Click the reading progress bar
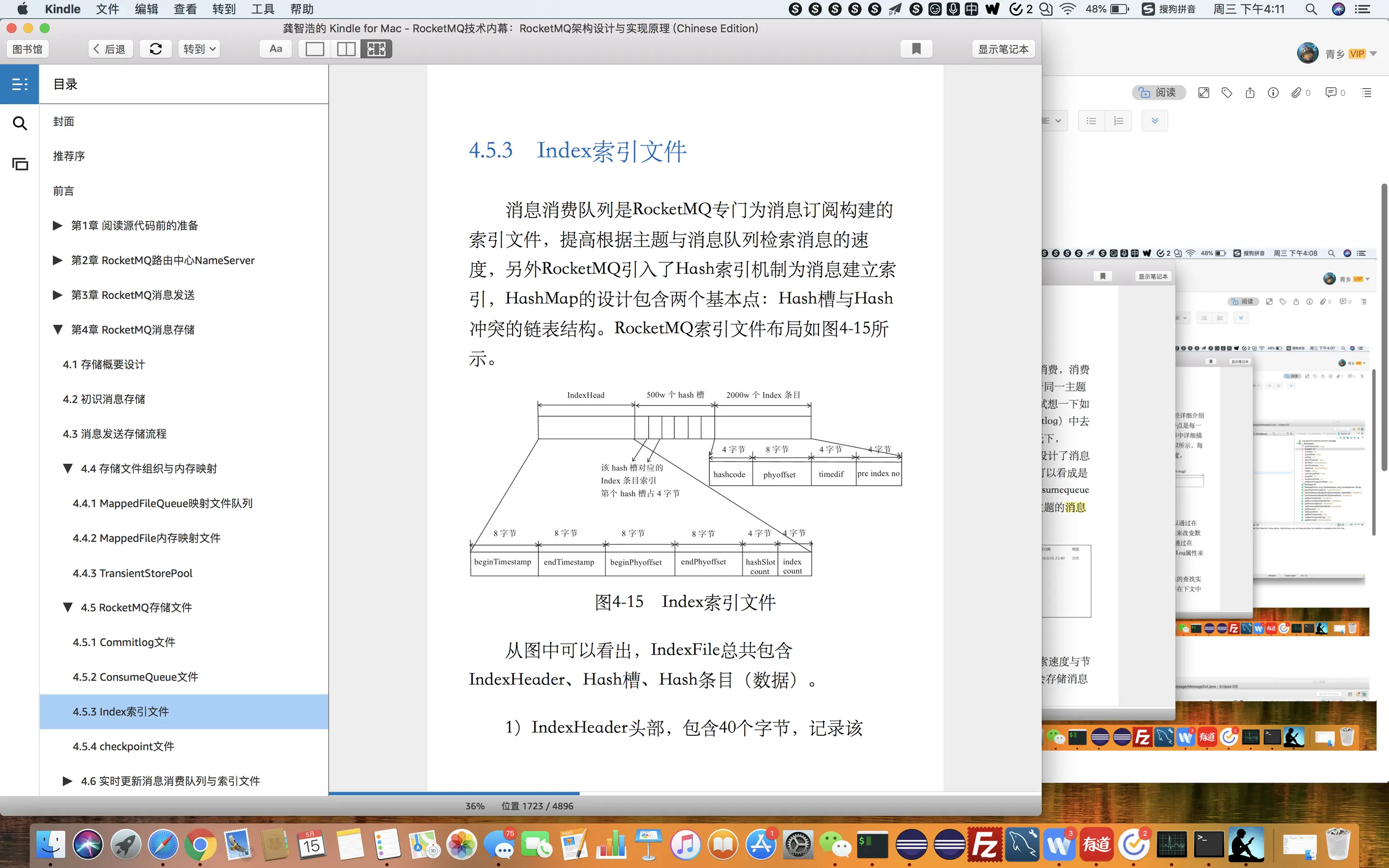 pos(684,794)
